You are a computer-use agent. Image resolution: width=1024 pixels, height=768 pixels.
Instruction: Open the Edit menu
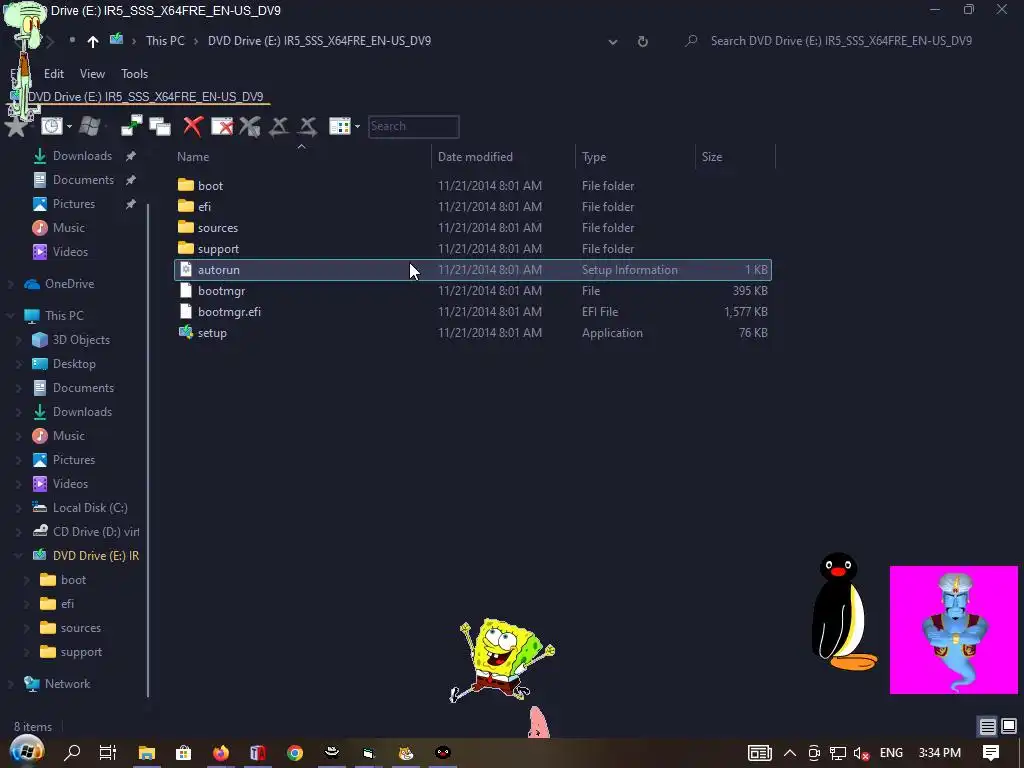tap(54, 74)
